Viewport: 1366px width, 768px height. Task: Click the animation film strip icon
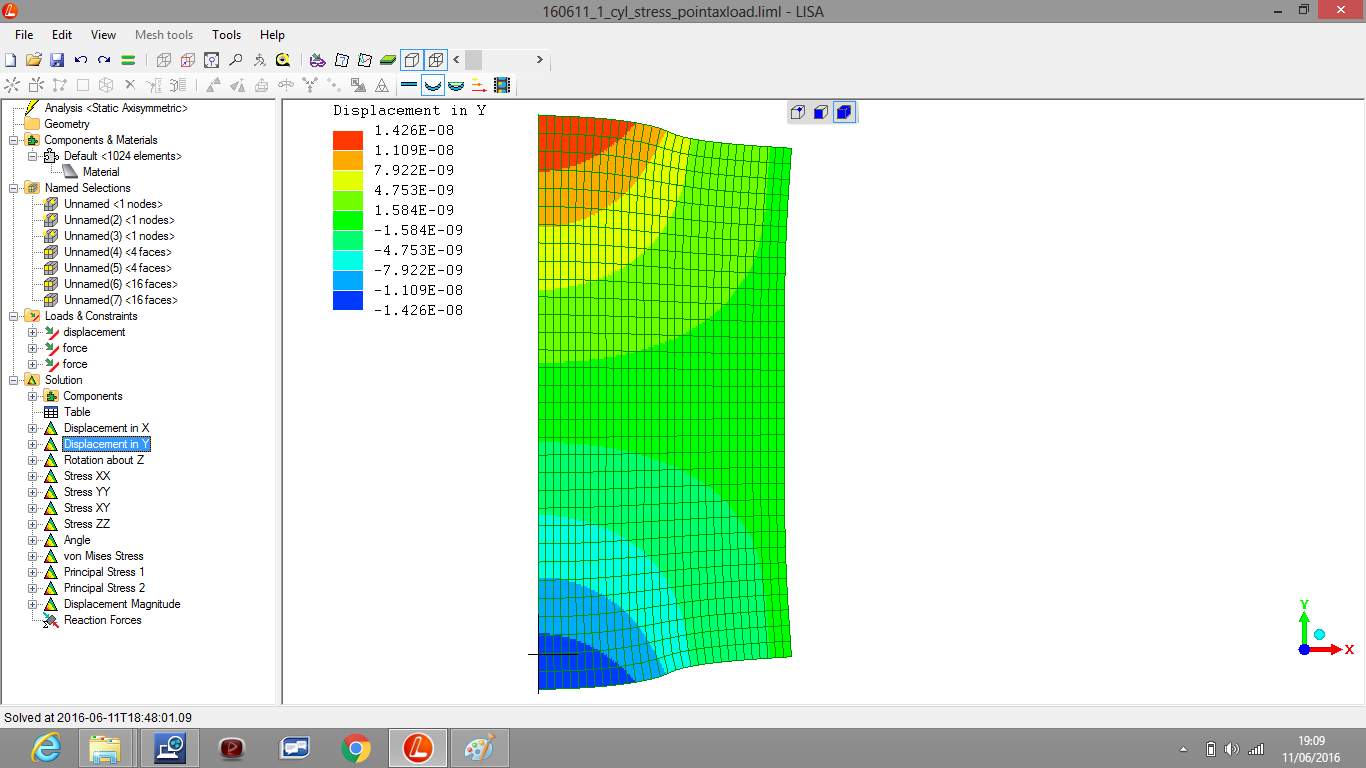pyautogui.click(x=502, y=86)
